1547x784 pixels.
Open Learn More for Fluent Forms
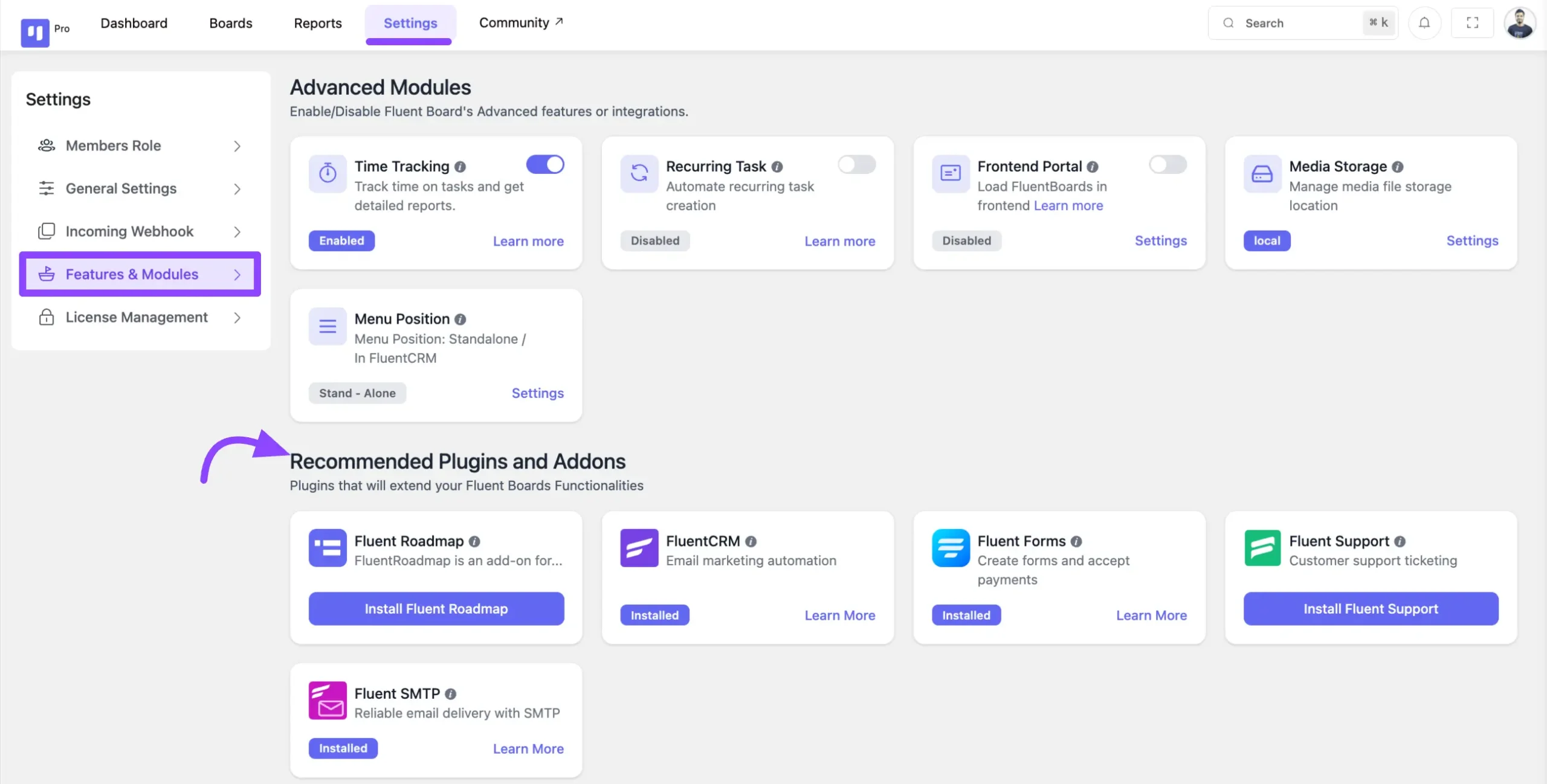click(1151, 615)
